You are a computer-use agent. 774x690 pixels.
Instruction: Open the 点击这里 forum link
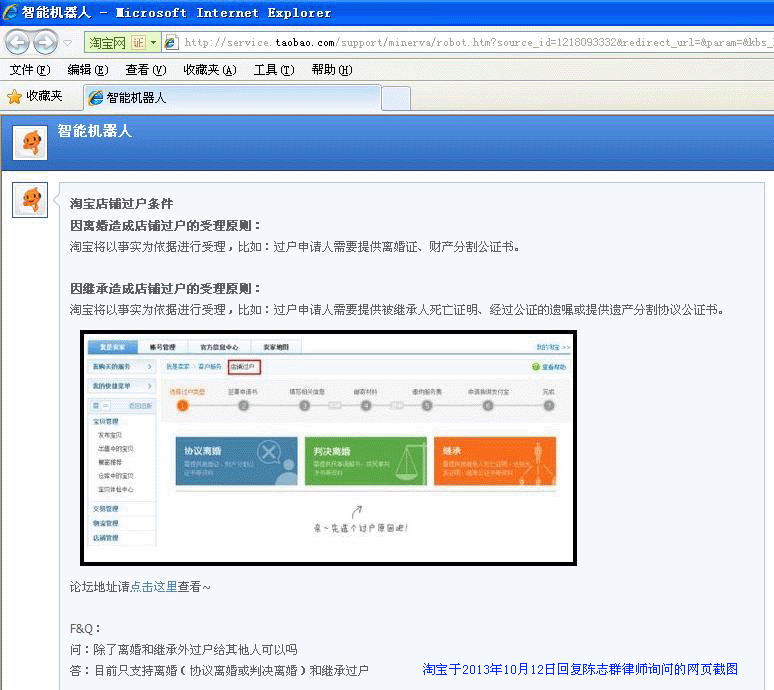click(154, 587)
